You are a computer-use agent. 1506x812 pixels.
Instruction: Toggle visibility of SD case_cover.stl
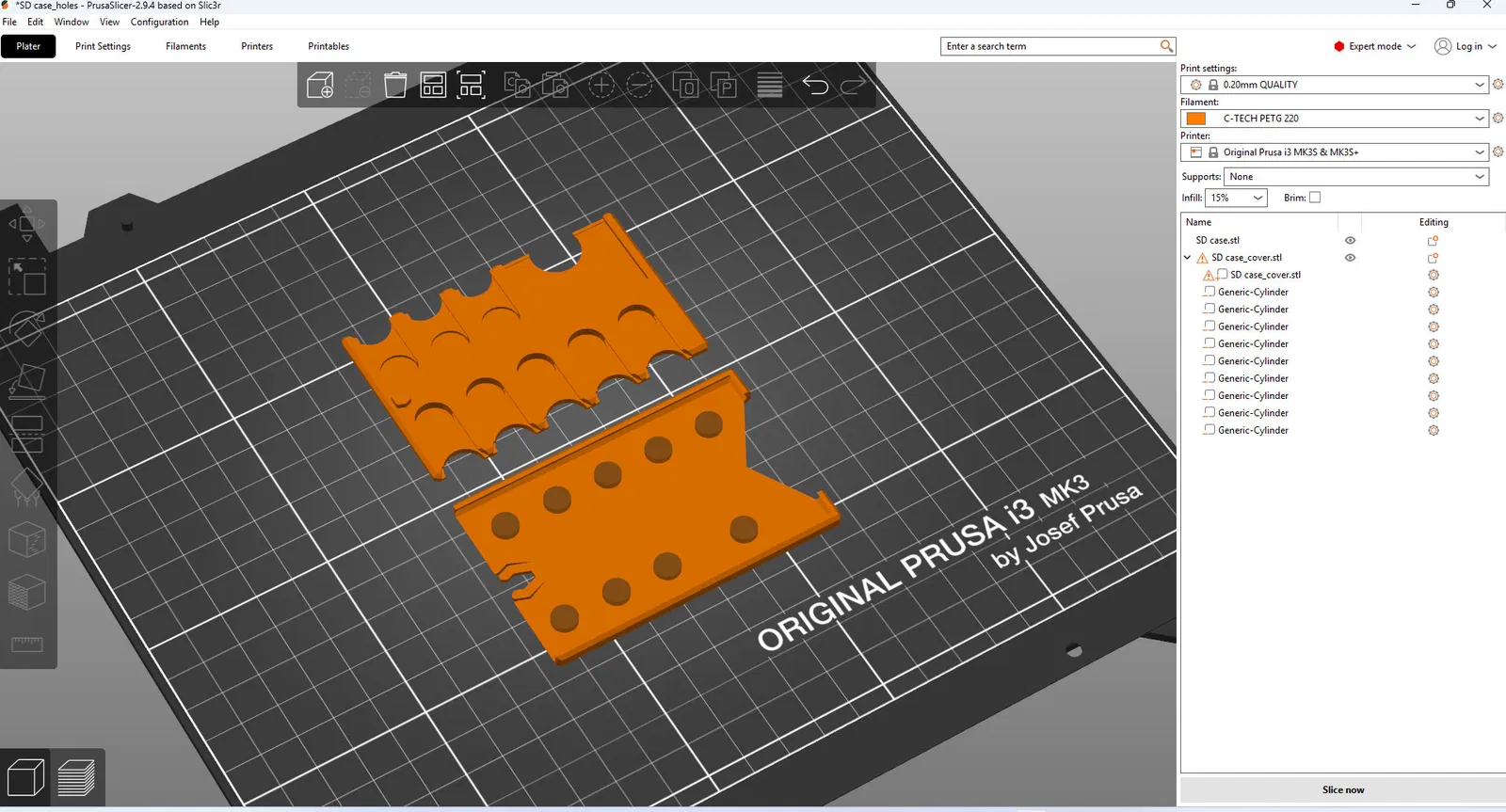click(x=1350, y=258)
